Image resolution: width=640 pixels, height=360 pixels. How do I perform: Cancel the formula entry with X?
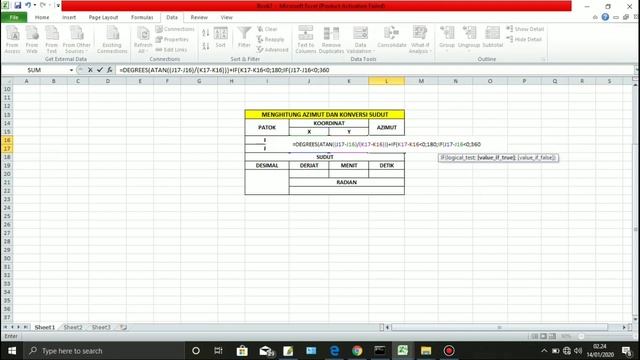tap(90, 70)
